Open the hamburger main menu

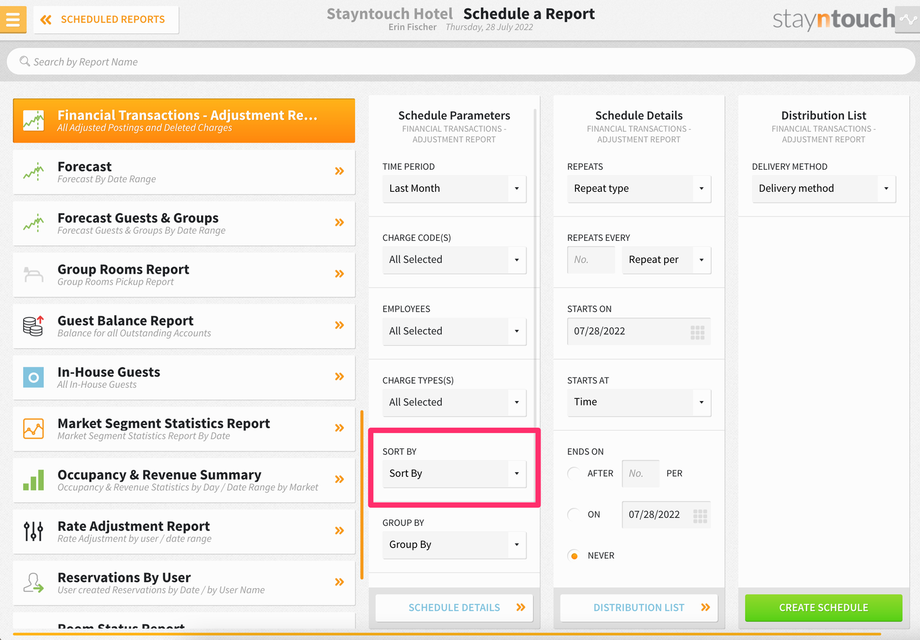[x=13, y=19]
